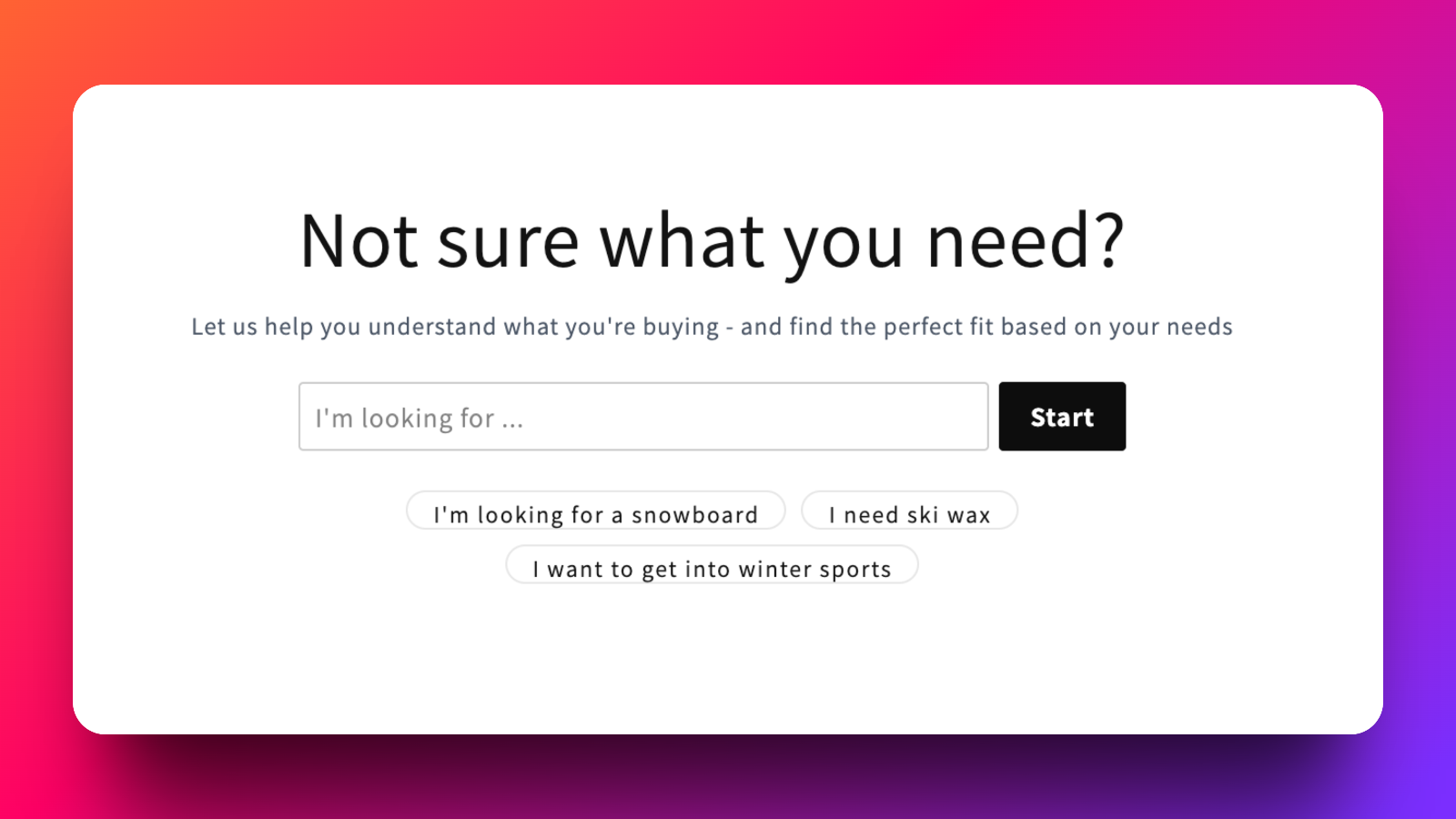This screenshot has width=1456, height=819.
Task: Select the "I'm looking for a snowboard" suggestion
Action: tap(596, 511)
